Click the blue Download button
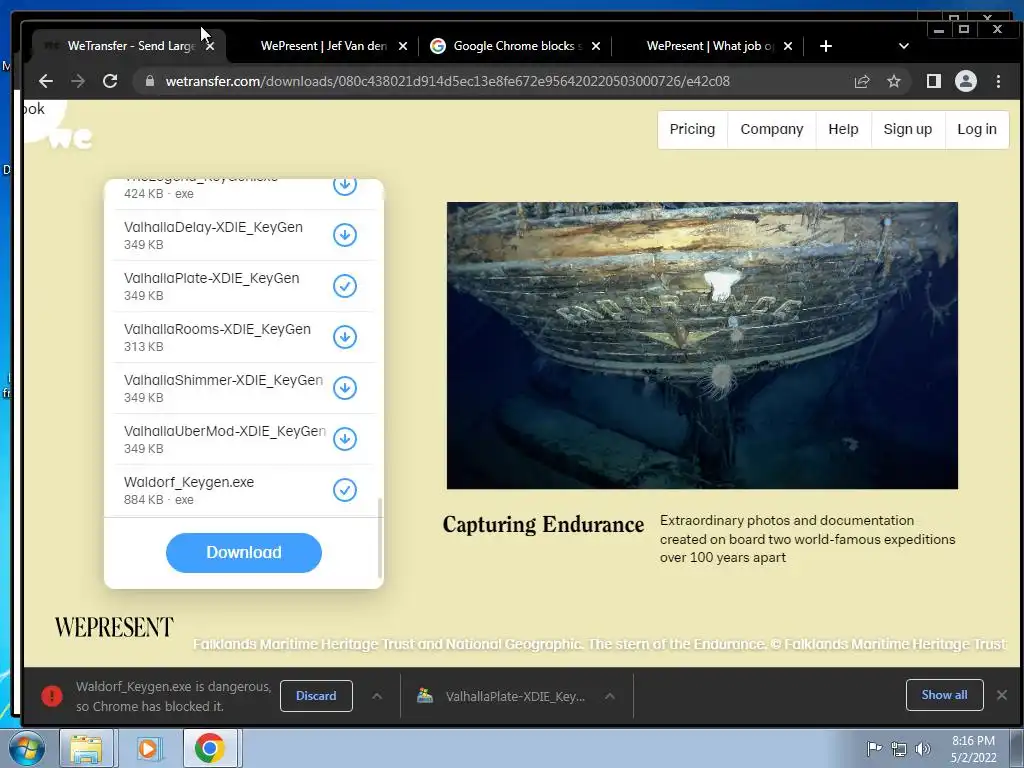This screenshot has height=768, width=1024. (x=244, y=552)
